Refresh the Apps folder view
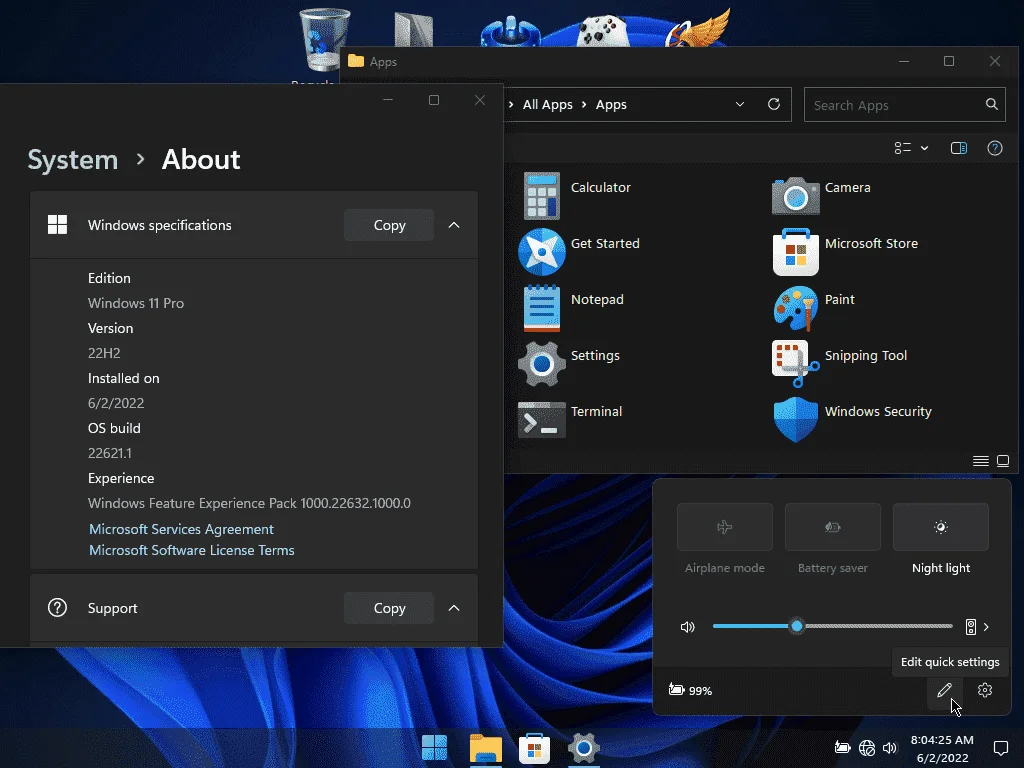The height and width of the screenshot is (768, 1024). (774, 104)
